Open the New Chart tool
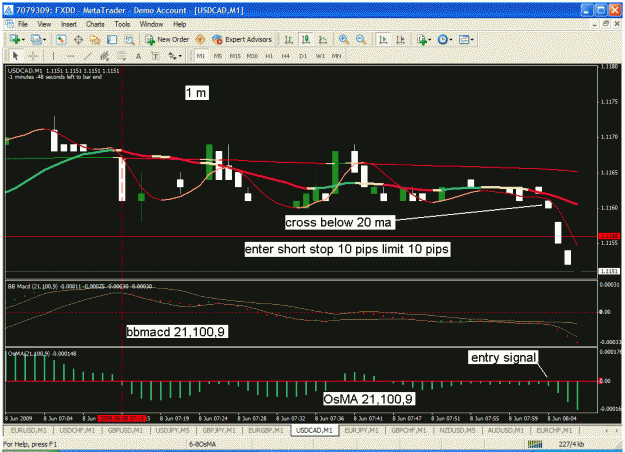 point(15,39)
